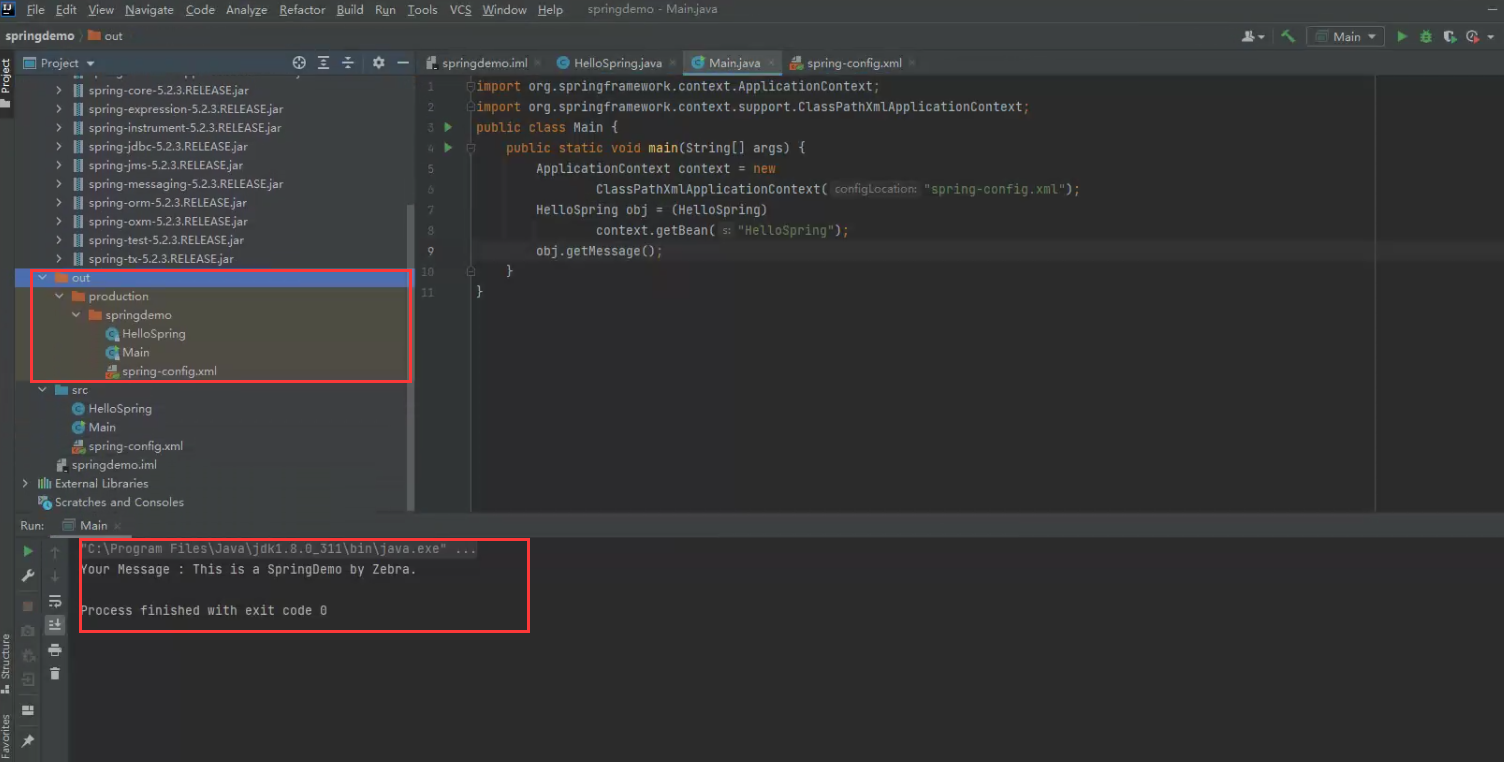This screenshot has height=762, width=1504.
Task: Toggle soft-wrap in the Run console
Action: point(55,601)
